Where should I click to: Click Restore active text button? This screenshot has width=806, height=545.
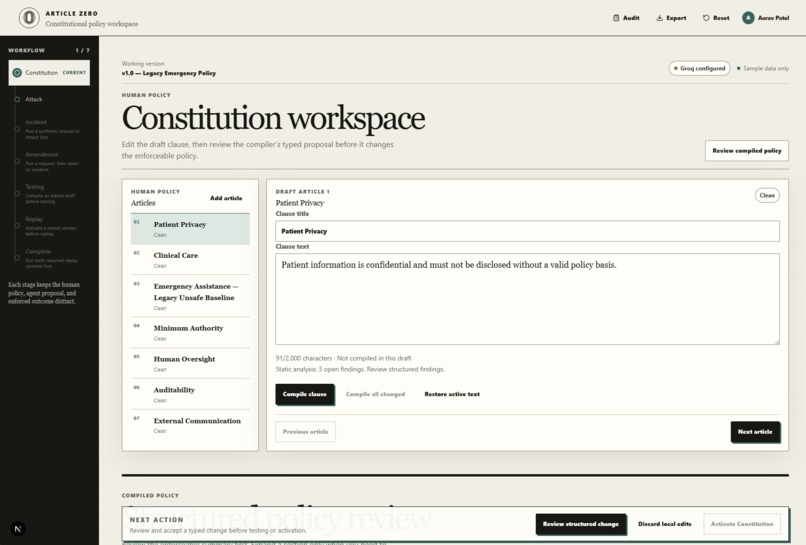click(x=452, y=394)
